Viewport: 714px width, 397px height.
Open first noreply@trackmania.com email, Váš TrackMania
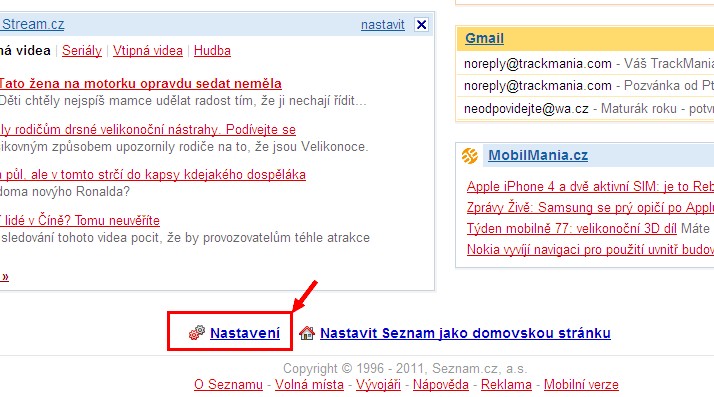click(x=589, y=63)
